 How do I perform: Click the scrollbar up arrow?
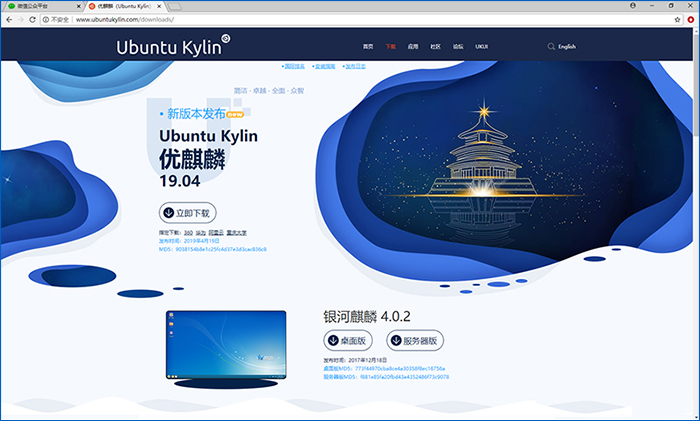coord(696,31)
